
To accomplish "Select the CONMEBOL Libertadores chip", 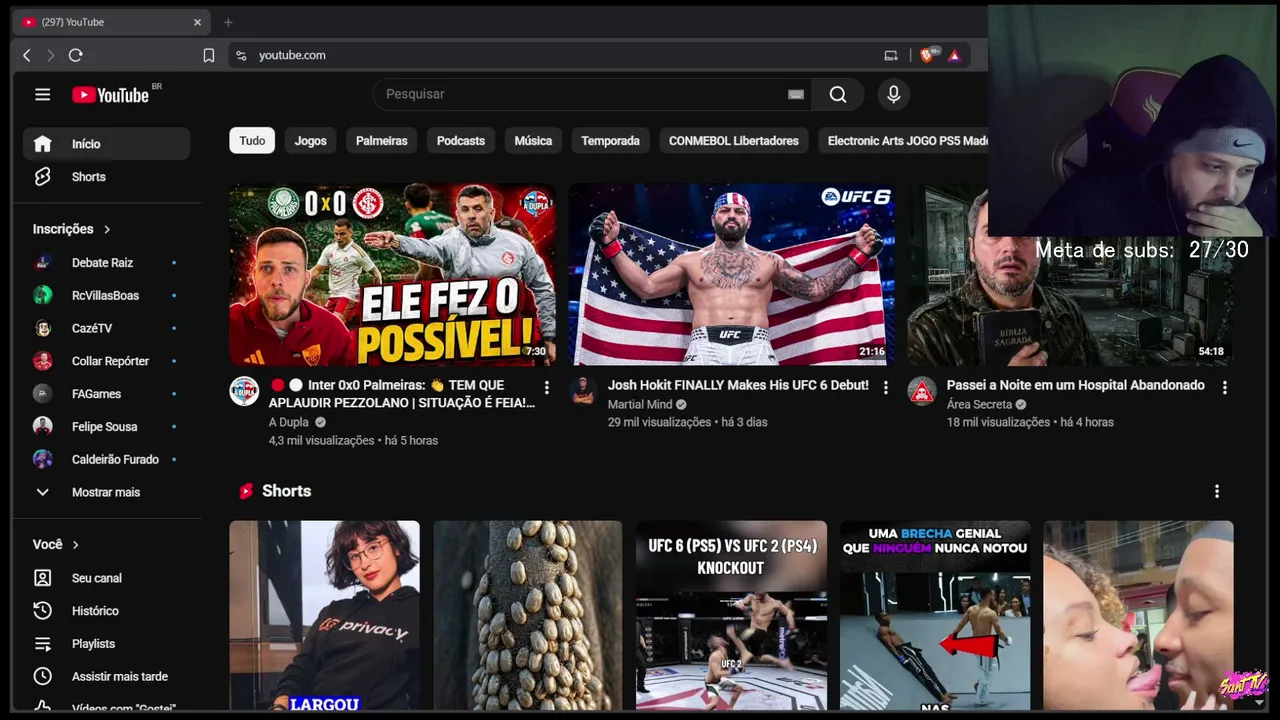I will click(734, 141).
